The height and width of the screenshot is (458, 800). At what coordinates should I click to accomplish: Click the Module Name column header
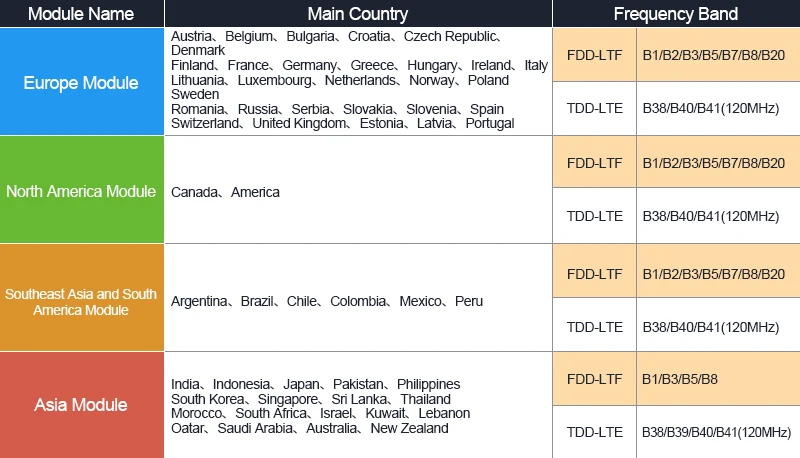pyautogui.click(x=82, y=13)
